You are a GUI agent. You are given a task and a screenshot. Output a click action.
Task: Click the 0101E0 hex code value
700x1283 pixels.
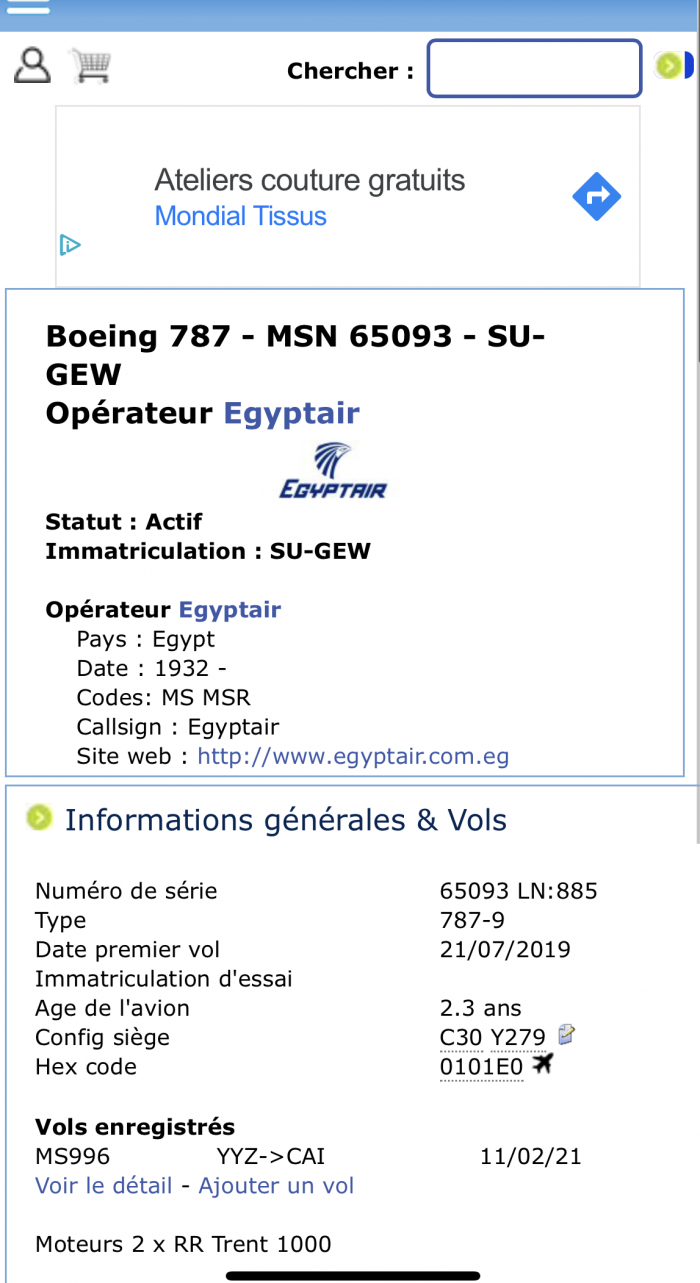(482, 1067)
